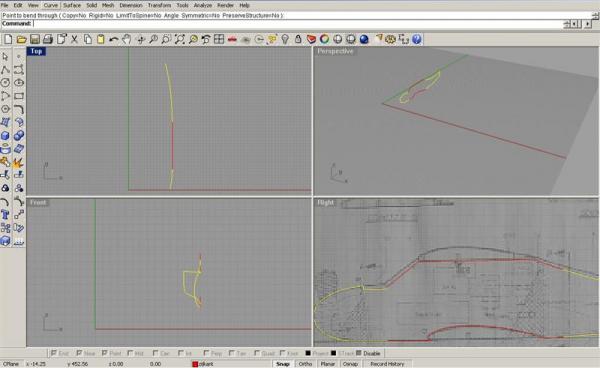
Task: Click the CPlane coordinate system selector
Action: tap(11, 364)
